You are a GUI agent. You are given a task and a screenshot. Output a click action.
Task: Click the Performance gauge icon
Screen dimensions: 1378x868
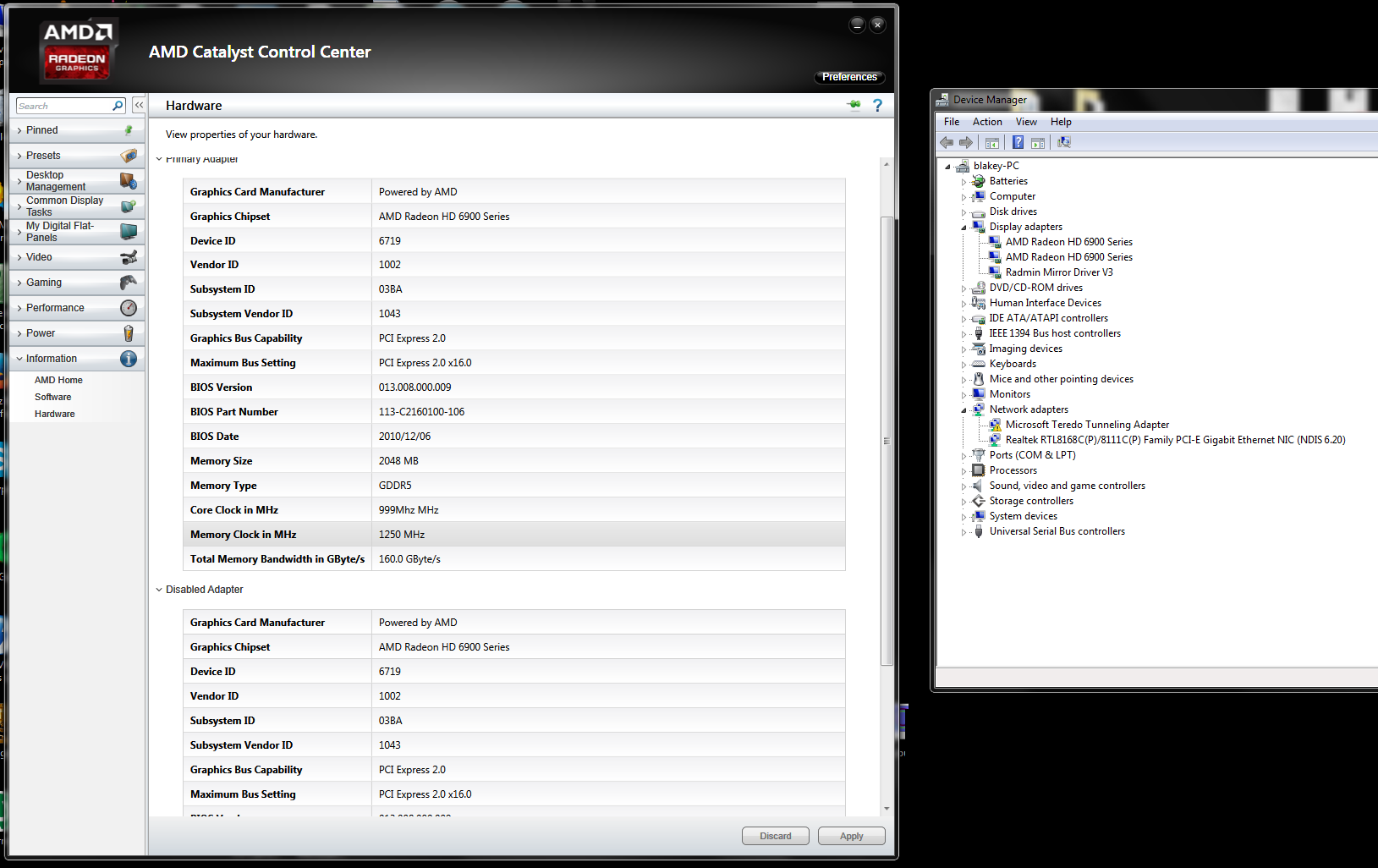pos(129,308)
